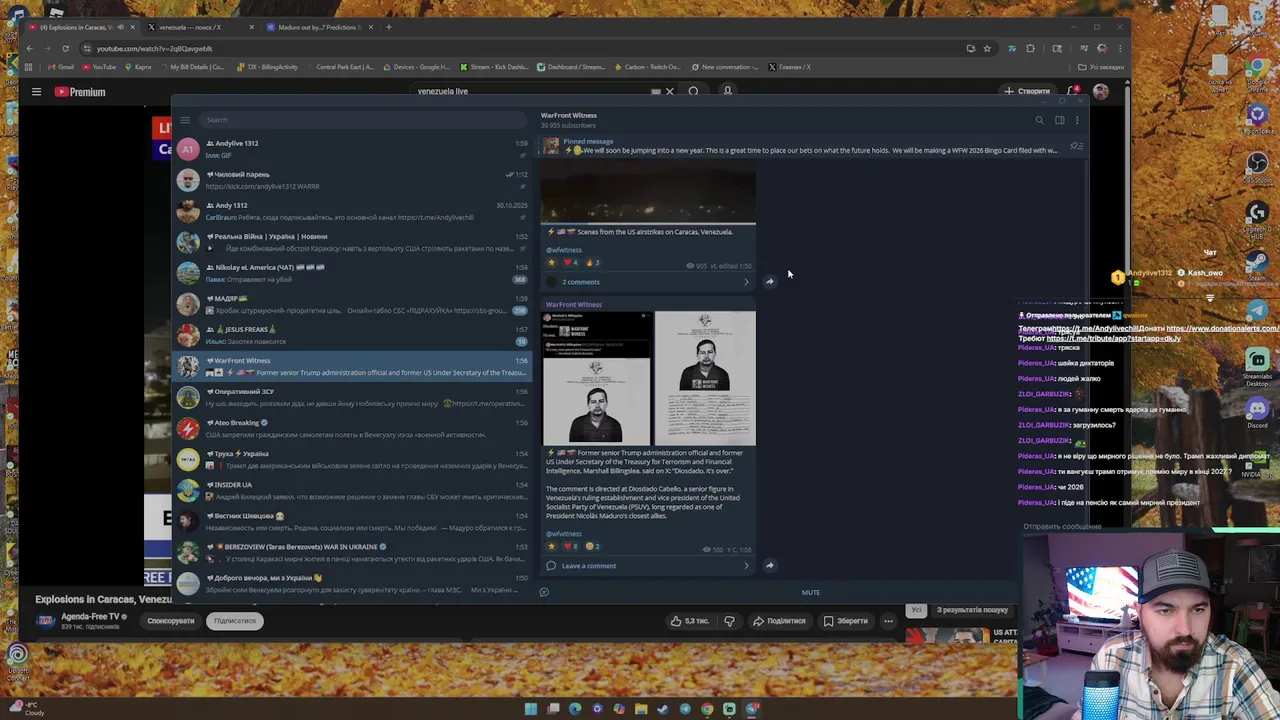Image resolution: width=1280 pixels, height=720 pixels.
Task: Forward the Marshall Billingslea post
Action: pyautogui.click(x=769, y=566)
